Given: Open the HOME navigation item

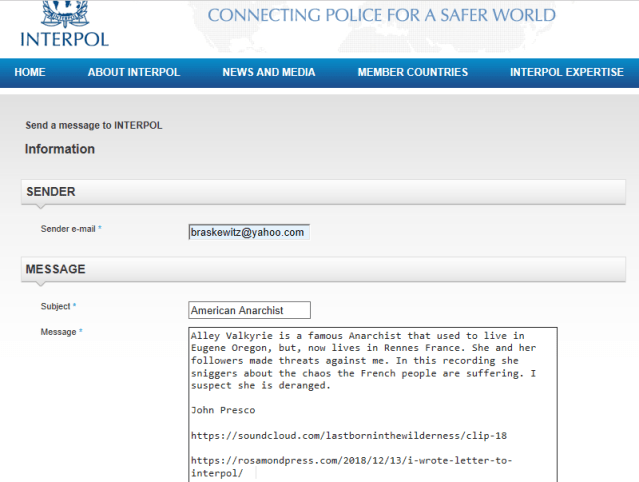Looking at the screenshot, I should pos(30,72).
